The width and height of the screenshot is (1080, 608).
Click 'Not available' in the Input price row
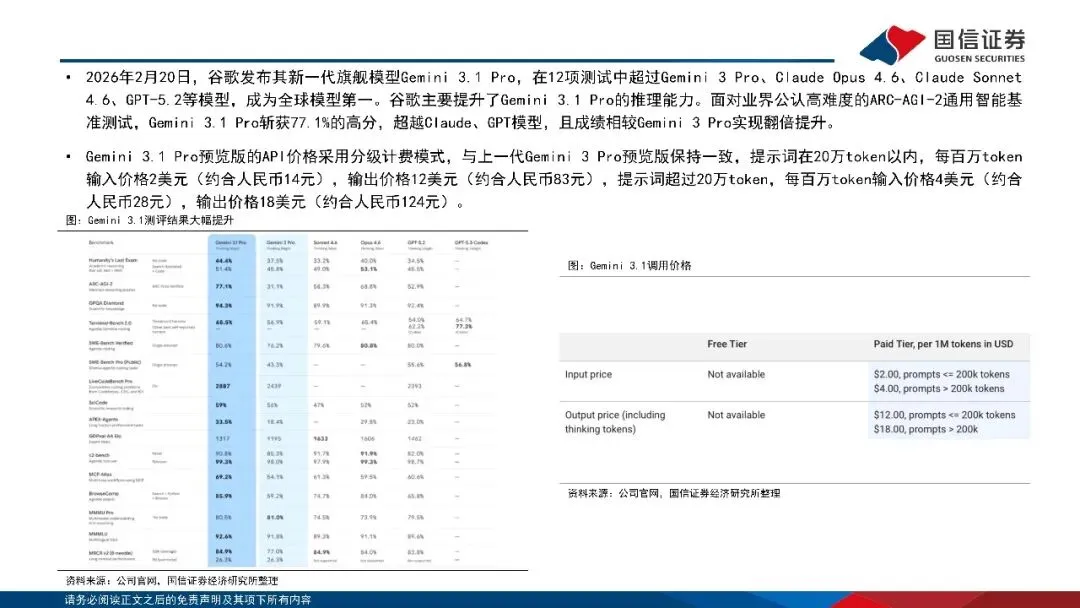[x=736, y=375]
